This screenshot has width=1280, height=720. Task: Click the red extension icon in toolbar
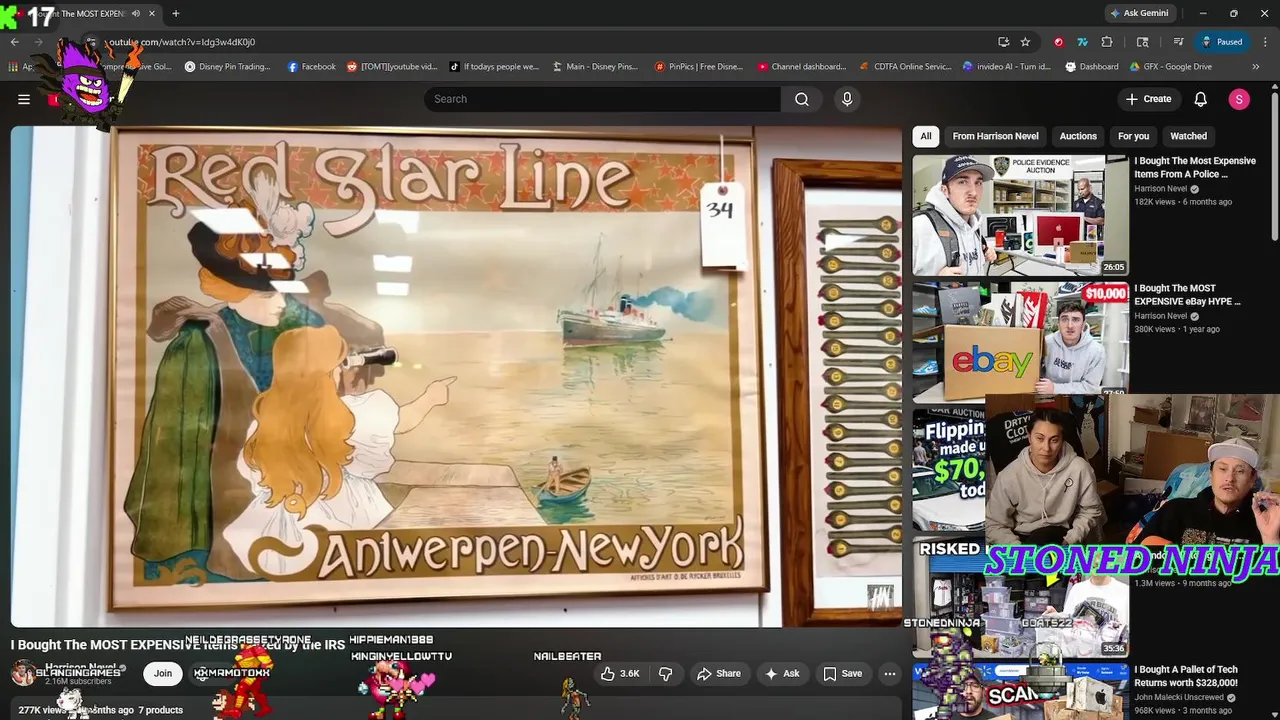[x=1058, y=42]
